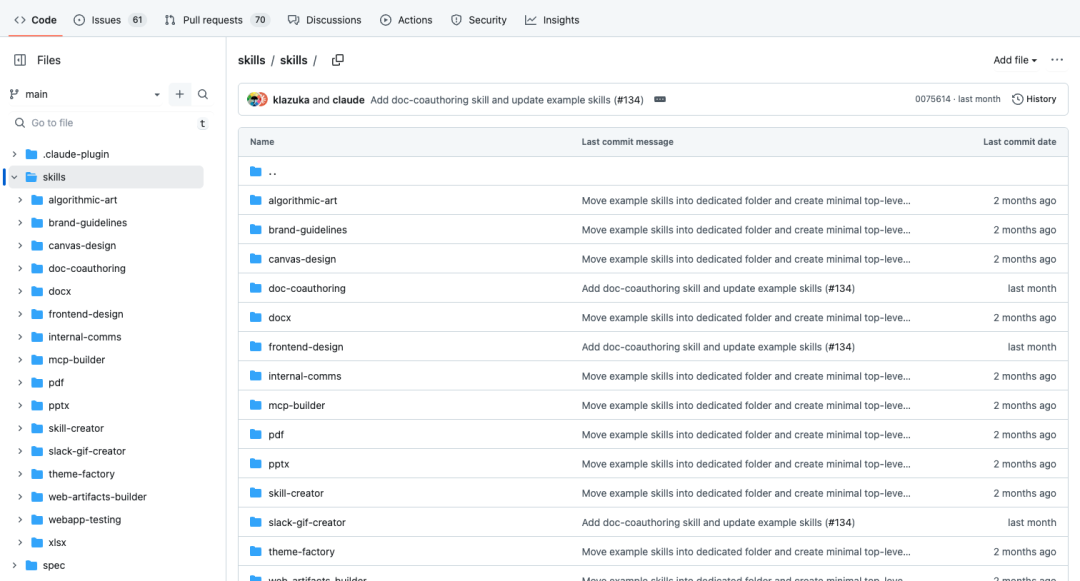This screenshot has height=581, width=1080.
Task: Open the main branch dropdown
Action: 85,94
